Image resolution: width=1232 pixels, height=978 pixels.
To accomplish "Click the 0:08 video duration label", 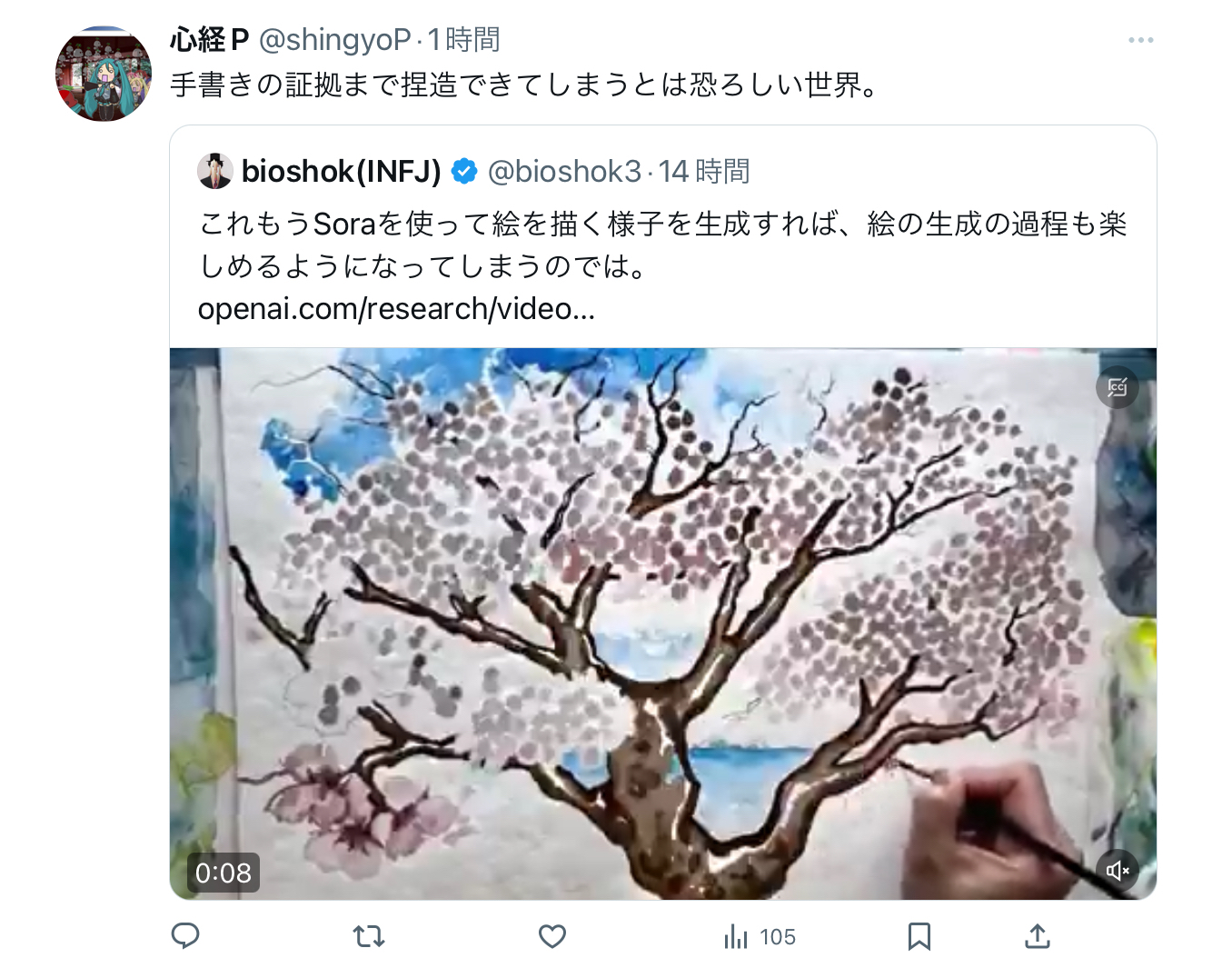I will (x=224, y=873).
